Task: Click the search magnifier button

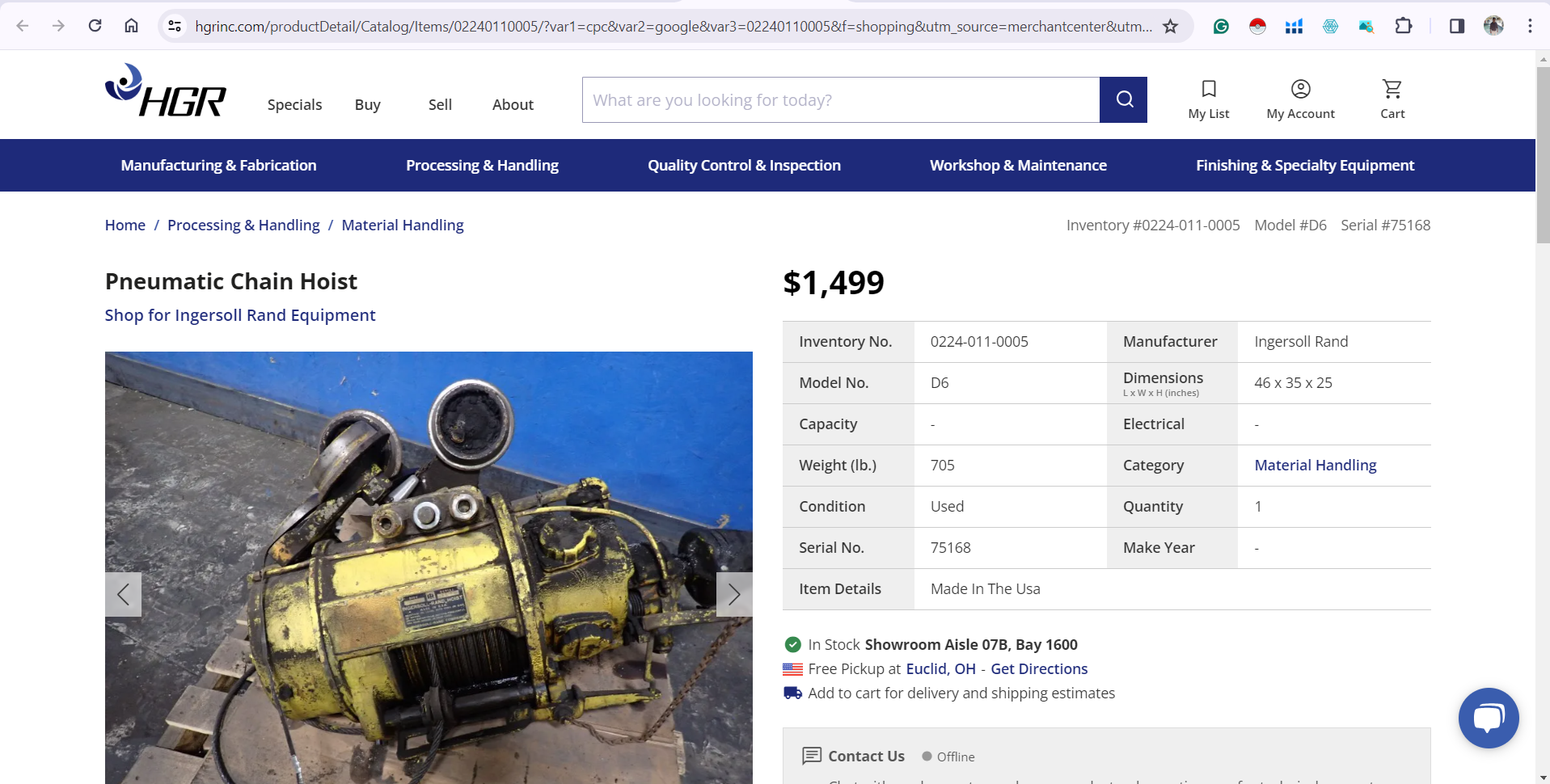Action: pyautogui.click(x=1124, y=99)
